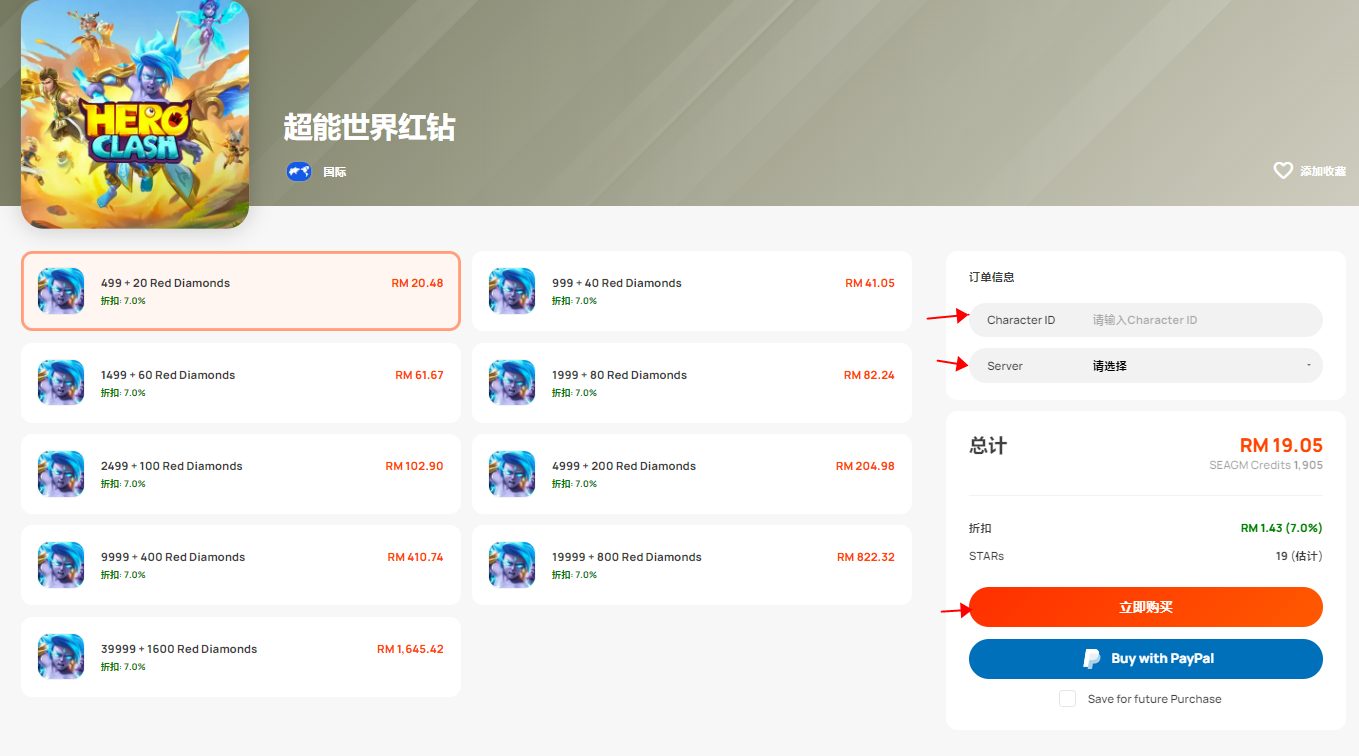Click the Buy with PayPal button
This screenshot has height=756, width=1359.
1146,659
